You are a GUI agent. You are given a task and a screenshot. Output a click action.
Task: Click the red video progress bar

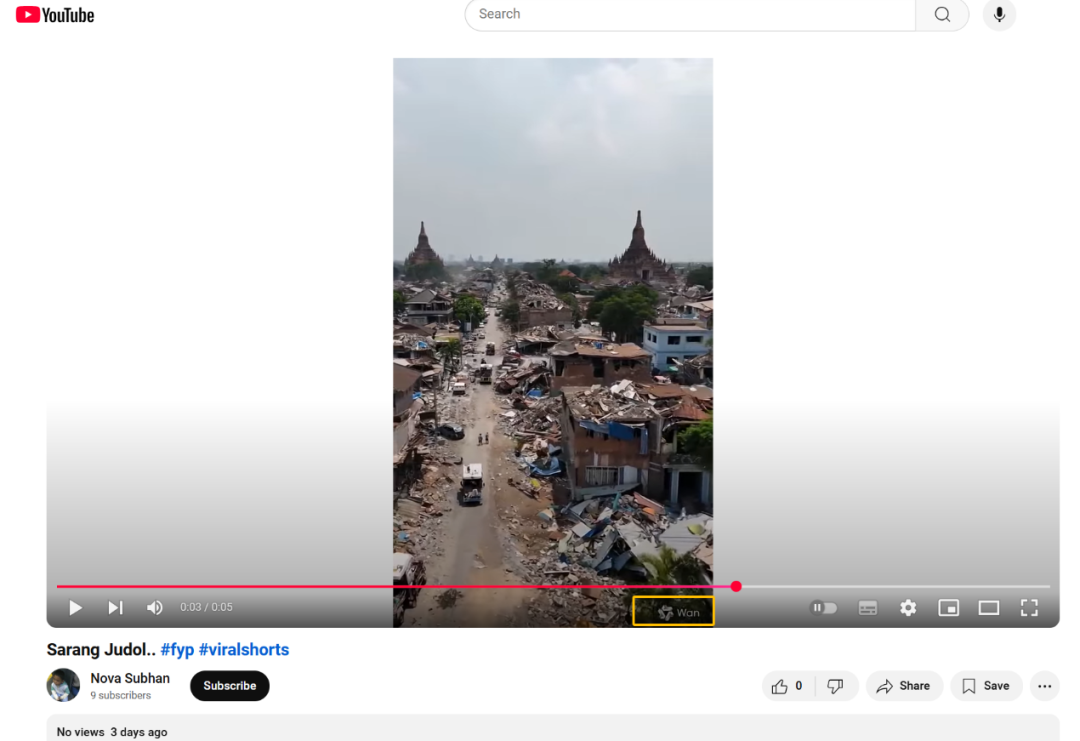[400, 587]
